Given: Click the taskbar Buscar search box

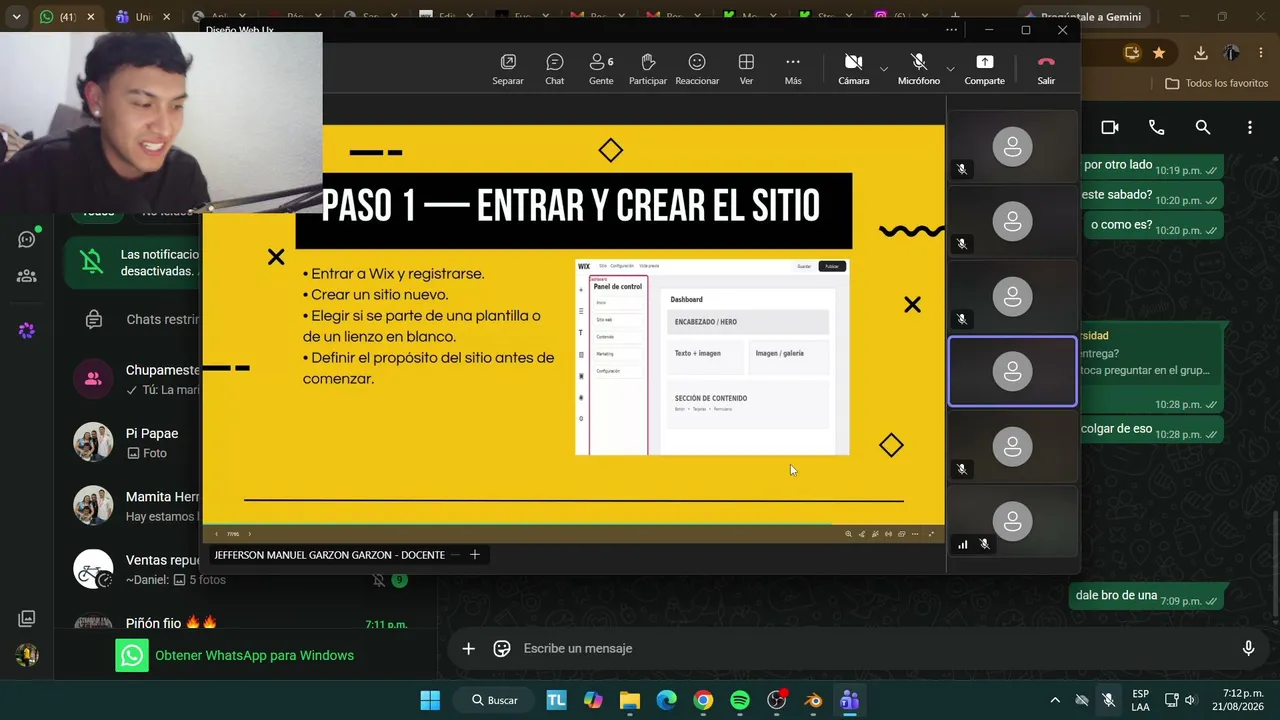Looking at the screenshot, I should coord(495,700).
